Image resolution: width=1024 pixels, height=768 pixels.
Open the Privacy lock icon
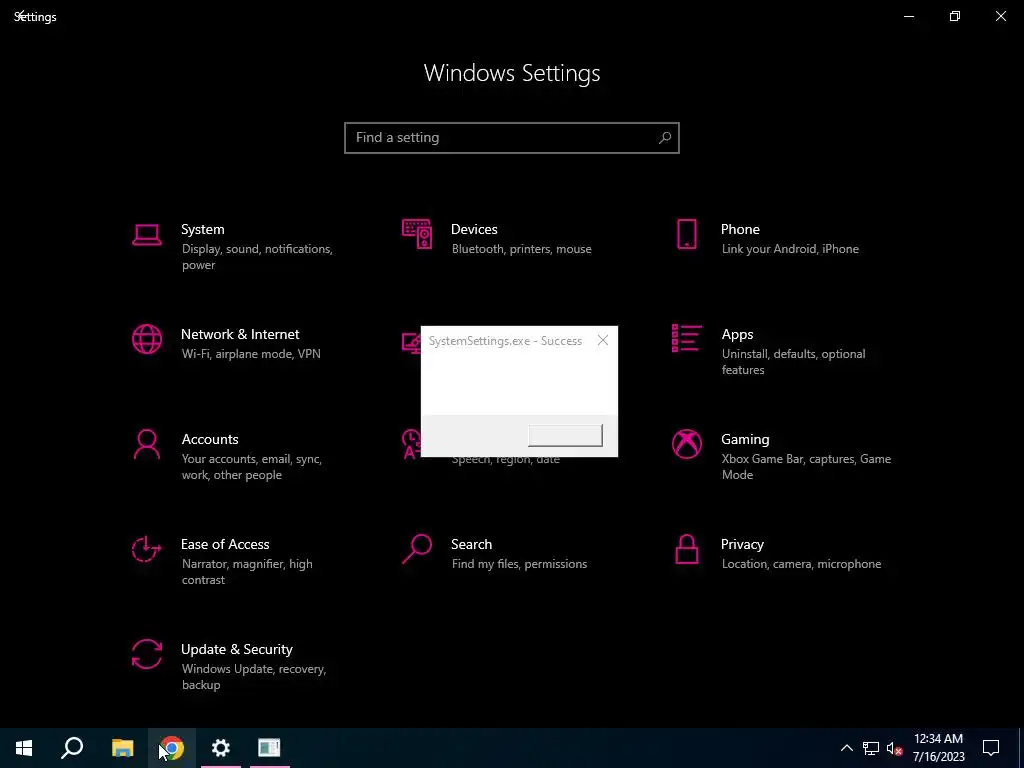pyautogui.click(x=686, y=549)
